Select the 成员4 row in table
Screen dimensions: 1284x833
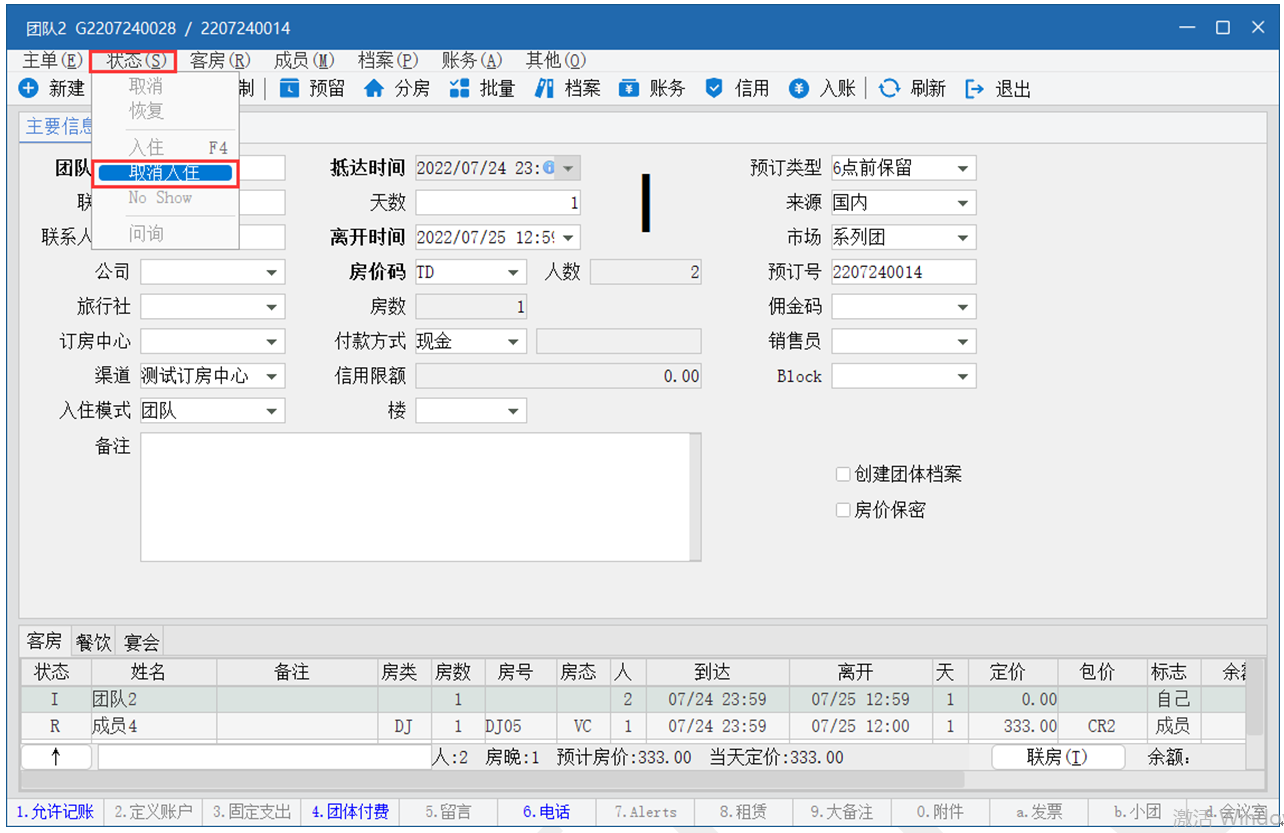pos(634,727)
